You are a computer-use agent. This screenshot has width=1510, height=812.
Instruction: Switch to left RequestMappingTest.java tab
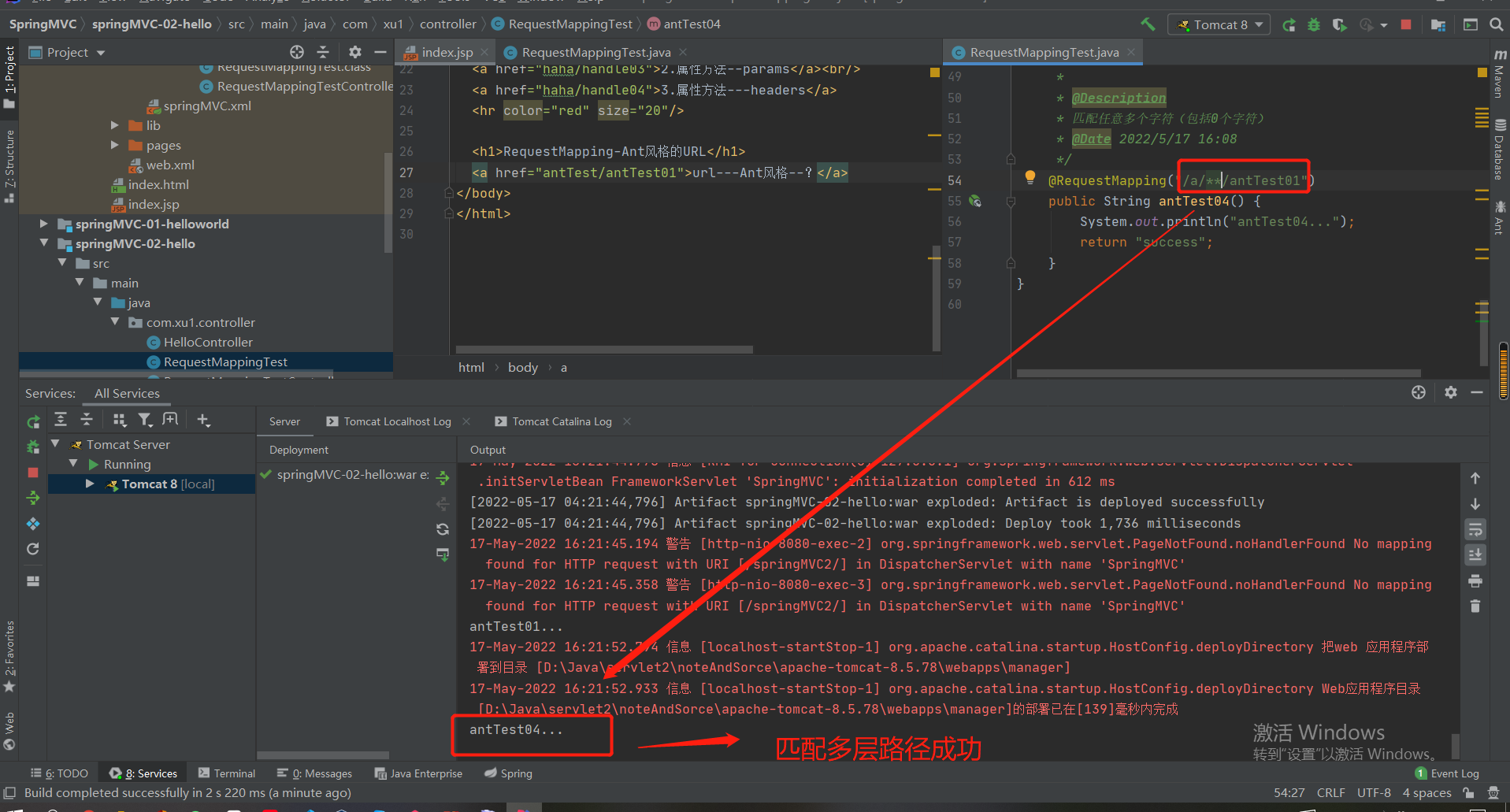coord(595,53)
